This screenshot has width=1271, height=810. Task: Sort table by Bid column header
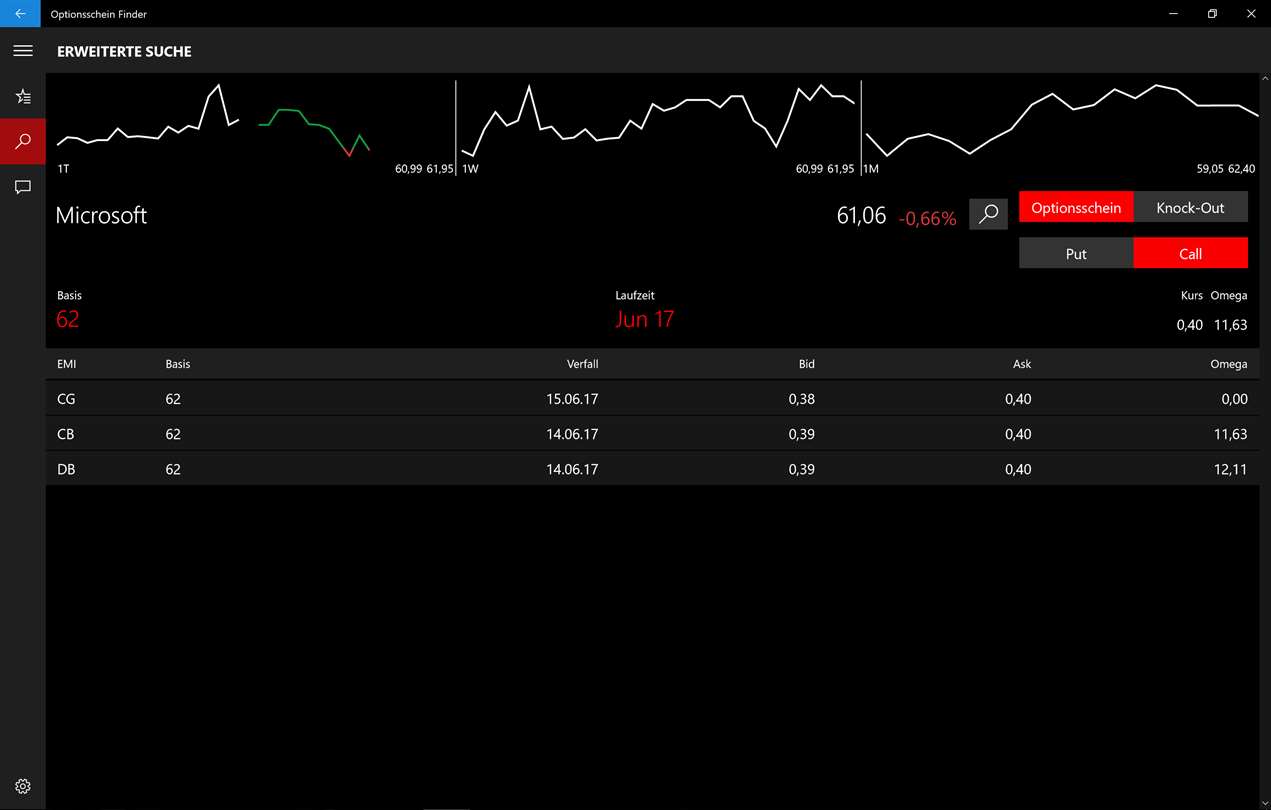click(x=806, y=364)
